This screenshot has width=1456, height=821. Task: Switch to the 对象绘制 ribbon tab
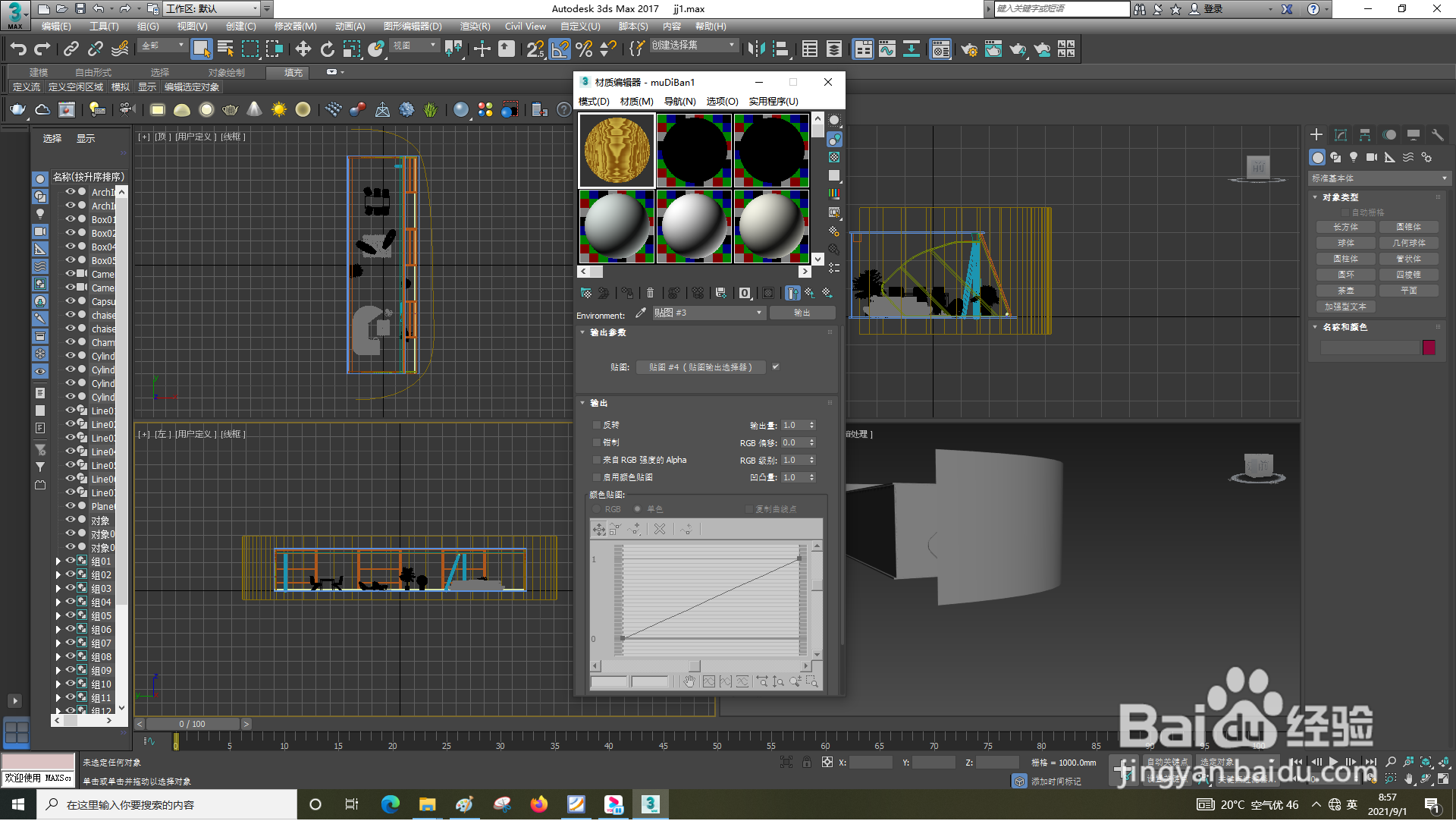coord(227,73)
